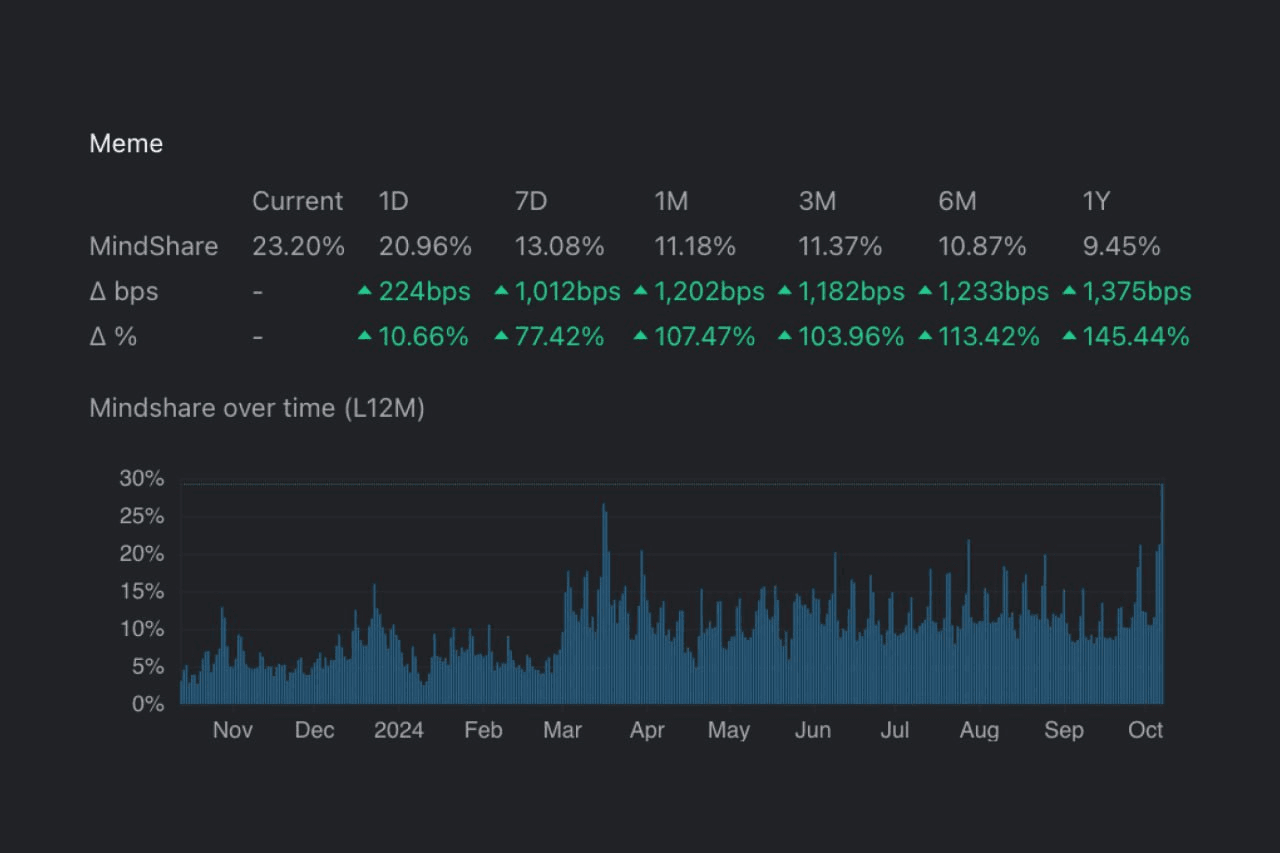The image size is (1280, 853).
Task: Click the 0% y-axis label
Action: (148, 704)
